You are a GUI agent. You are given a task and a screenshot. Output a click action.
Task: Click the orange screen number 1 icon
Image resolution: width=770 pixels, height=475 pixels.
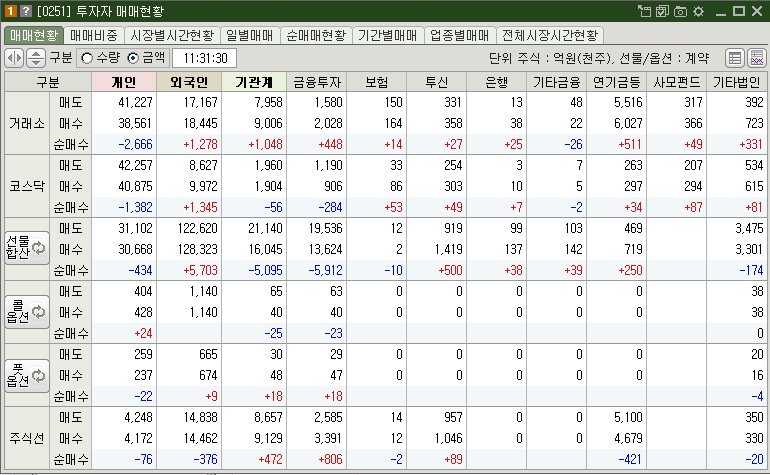10,11
